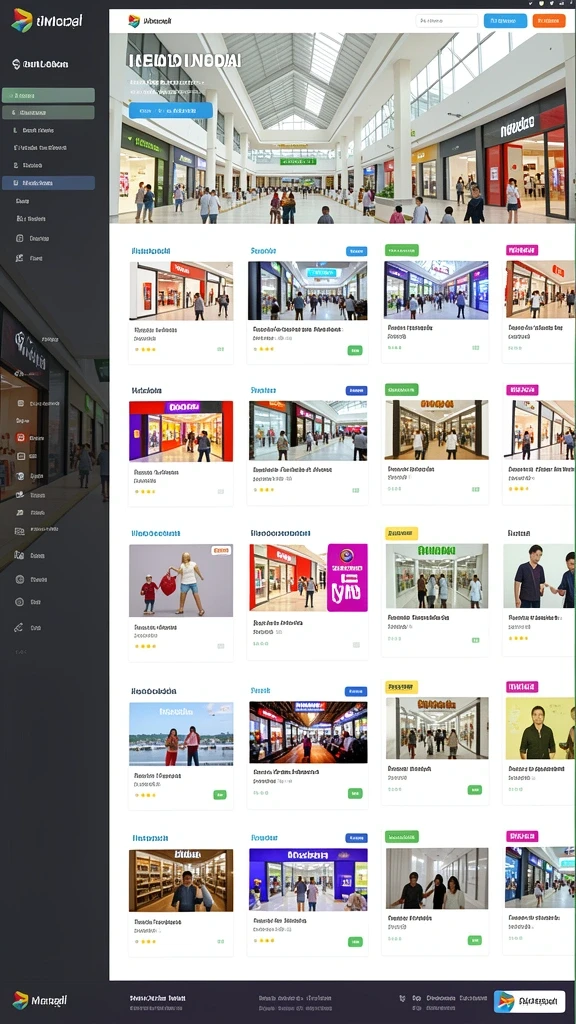Click the colorful logo in the white header bar
This screenshot has width=576, height=1024.
click(134, 21)
